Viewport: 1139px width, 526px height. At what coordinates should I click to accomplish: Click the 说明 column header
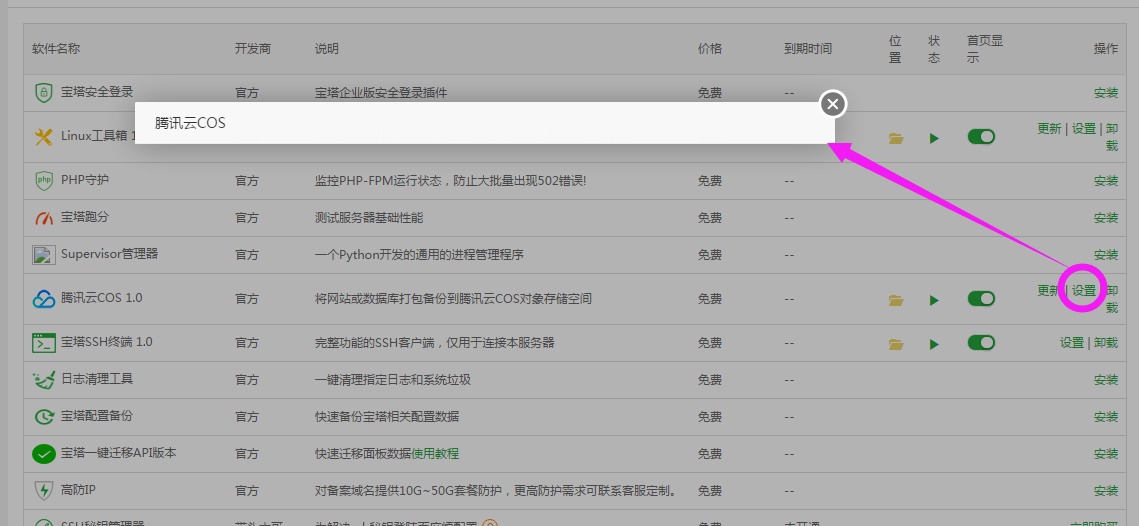click(x=327, y=49)
